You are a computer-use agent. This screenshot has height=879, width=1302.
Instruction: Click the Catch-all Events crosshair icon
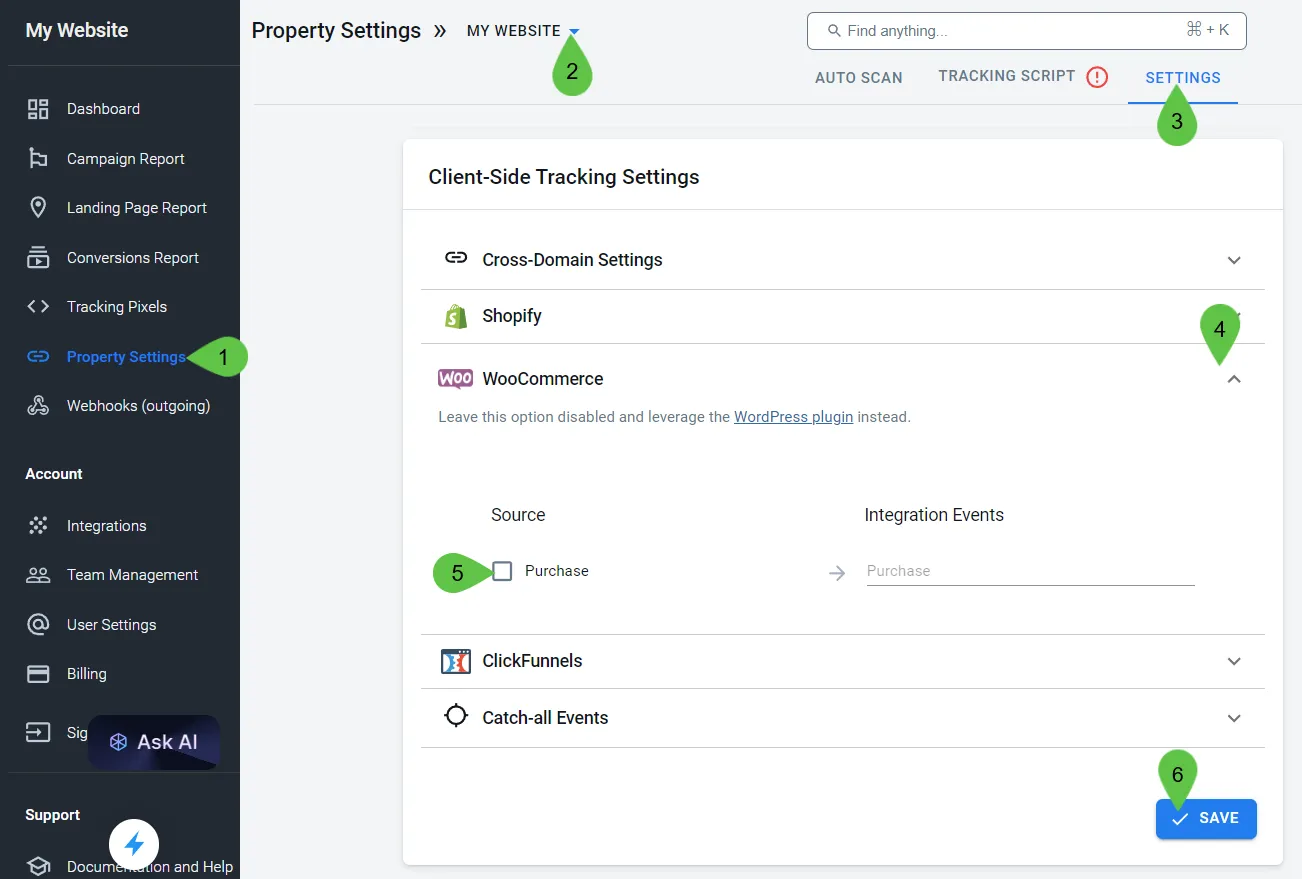coord(456,716)
